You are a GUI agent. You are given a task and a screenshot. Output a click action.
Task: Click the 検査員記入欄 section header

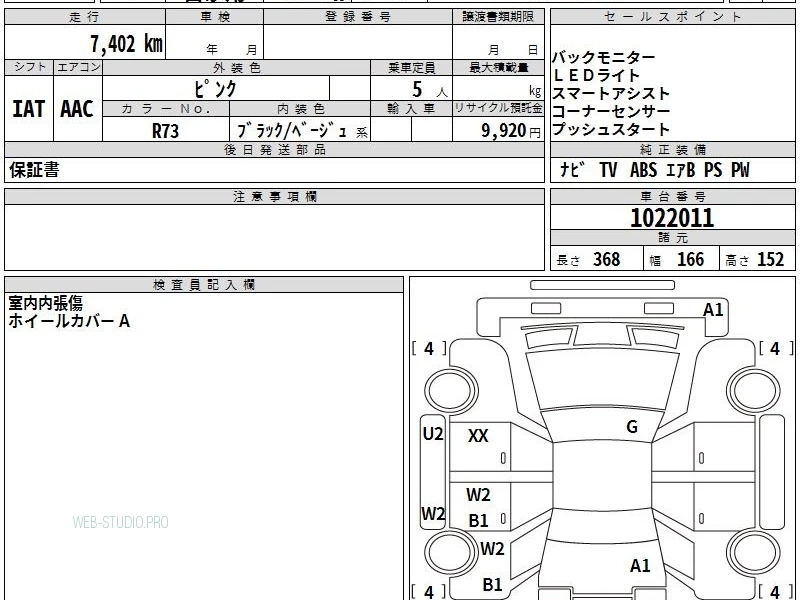tap(204, 285)
